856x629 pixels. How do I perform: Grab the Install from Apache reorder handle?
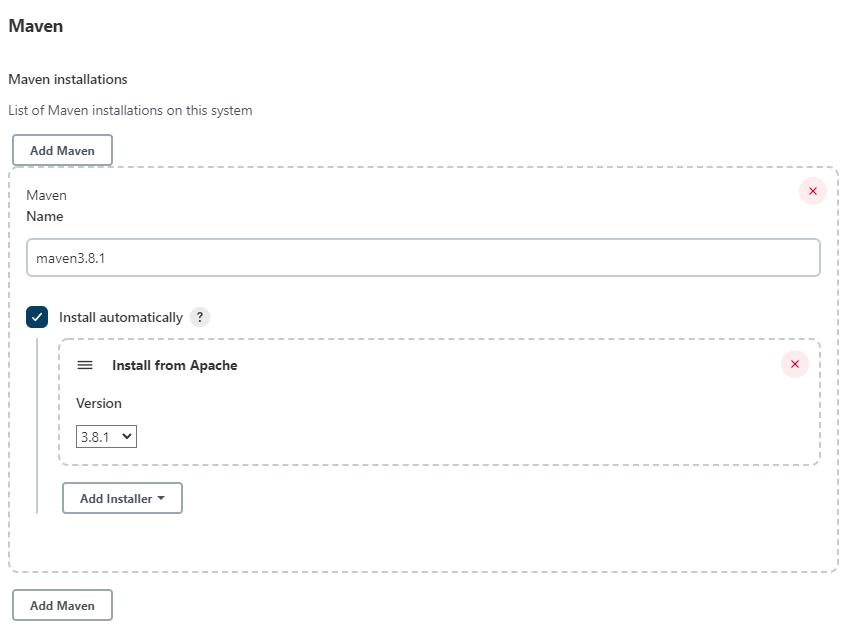point(85,365)
